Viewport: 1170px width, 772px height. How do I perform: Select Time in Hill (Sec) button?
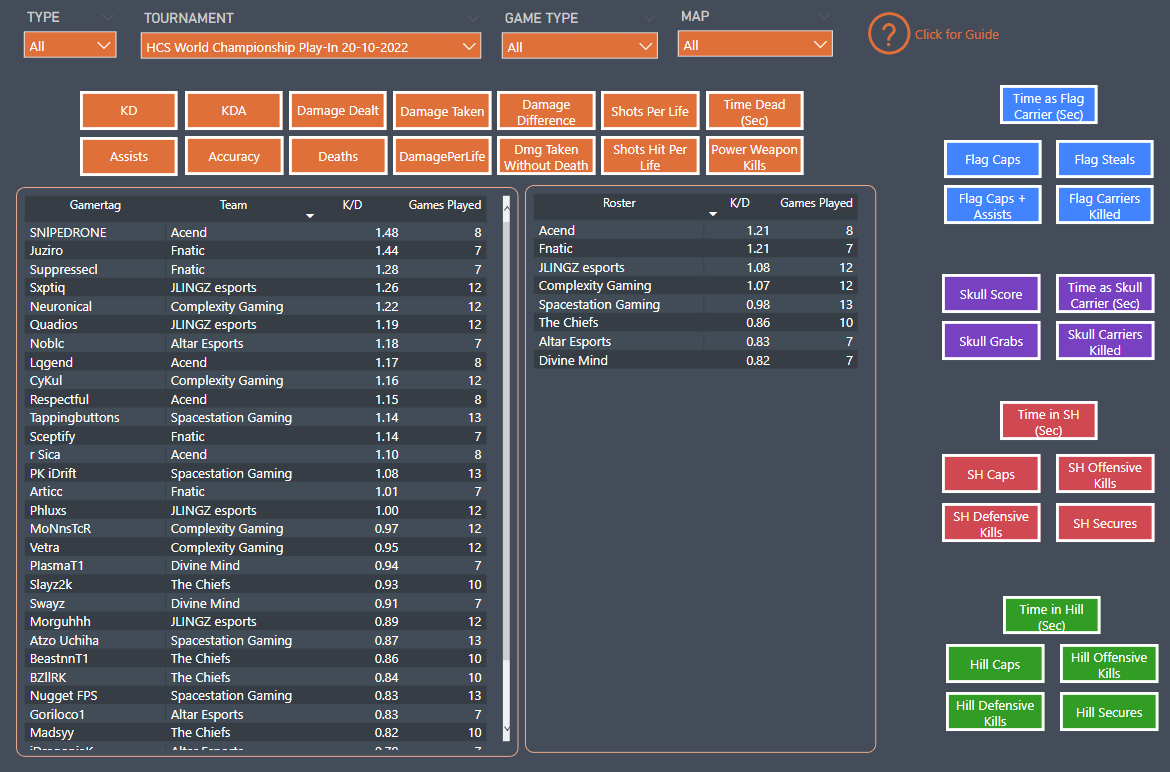pyautogui.click(x=1051, y=615)
